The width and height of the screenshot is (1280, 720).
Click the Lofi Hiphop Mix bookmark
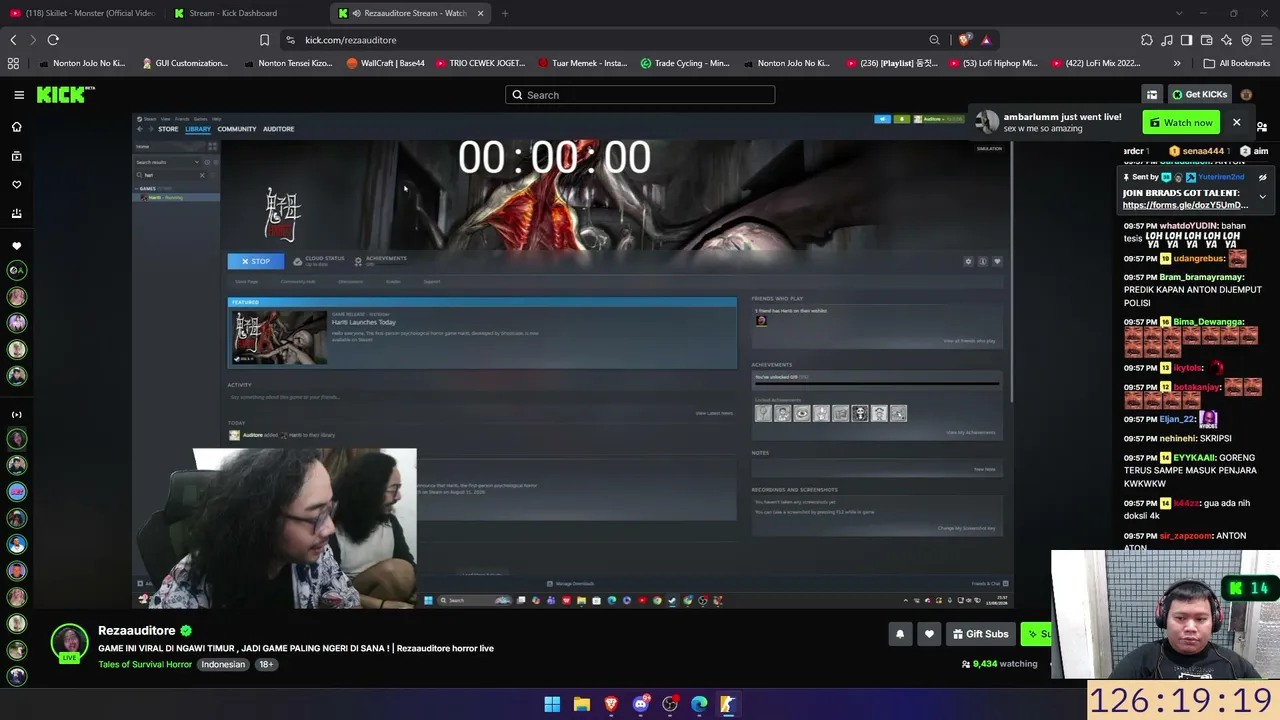pyautogui.click(x=992, y=63)
